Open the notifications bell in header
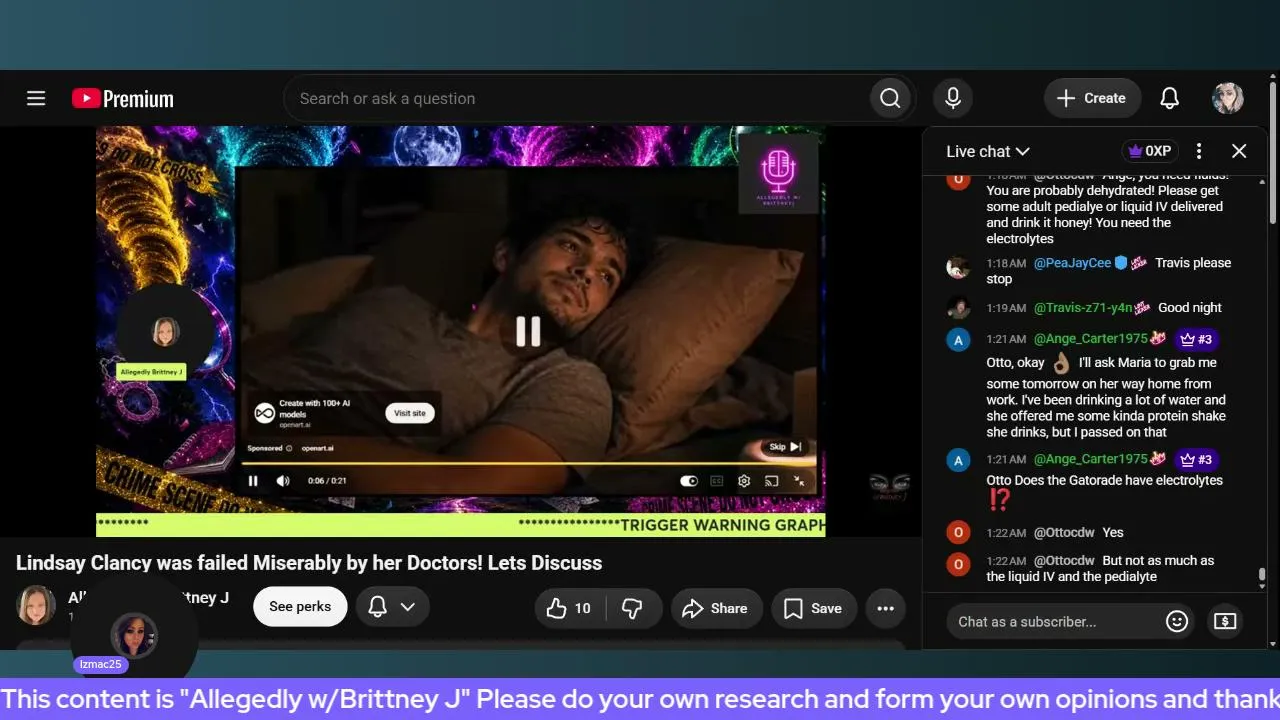This screenshot has height=720, width=1280. pos(1169,98)
